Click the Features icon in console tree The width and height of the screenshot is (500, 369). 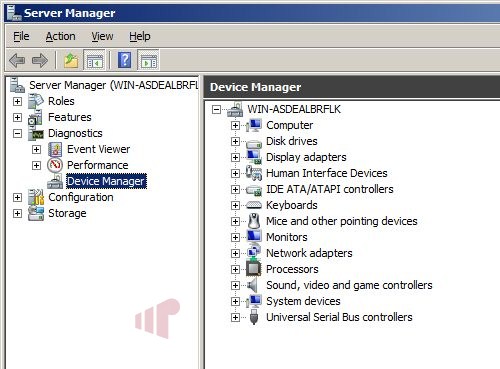(x=36, y=117)
